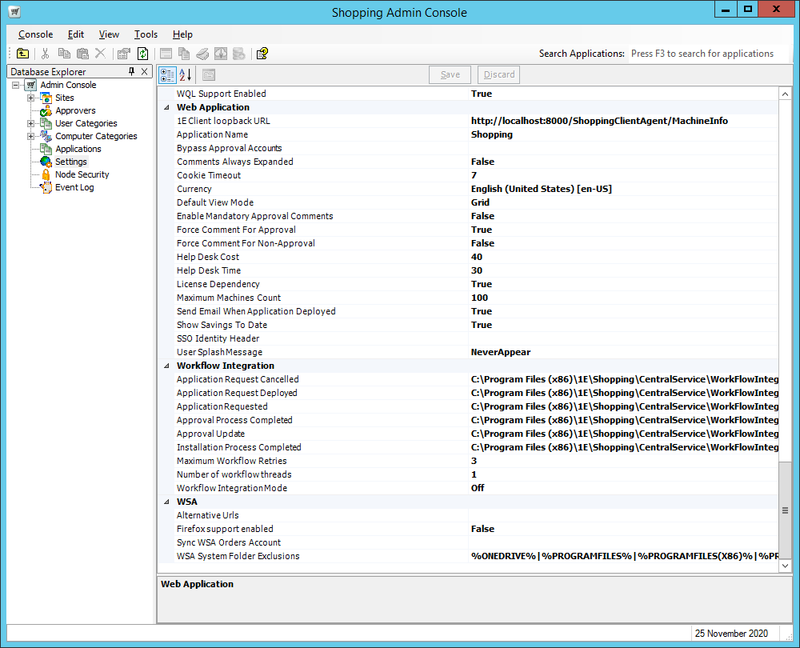
Task: Collapse the WSA category
Action: point(167,502)
